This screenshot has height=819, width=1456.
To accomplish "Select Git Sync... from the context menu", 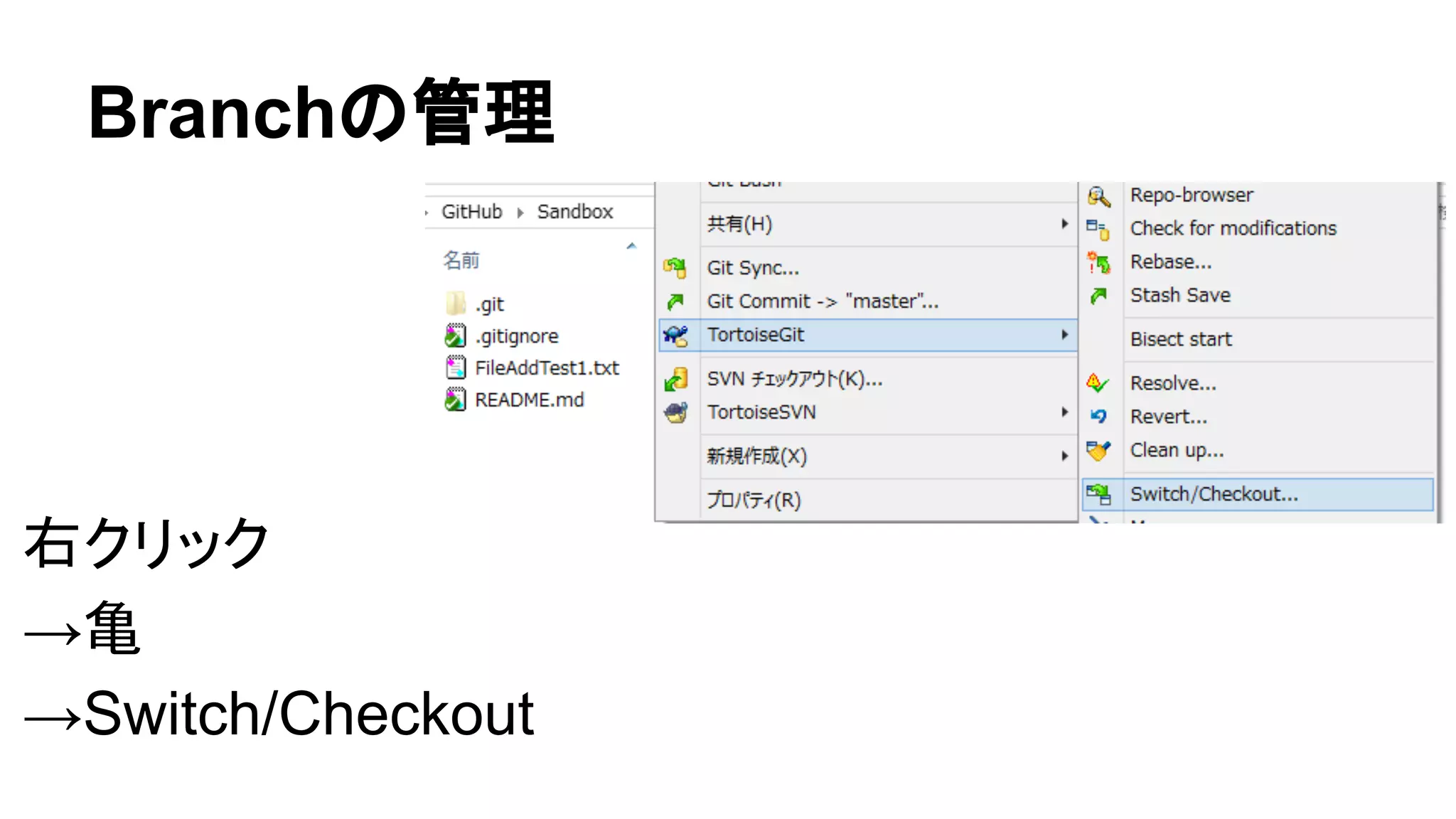I will pyautogui.click(x=867, y=268).
